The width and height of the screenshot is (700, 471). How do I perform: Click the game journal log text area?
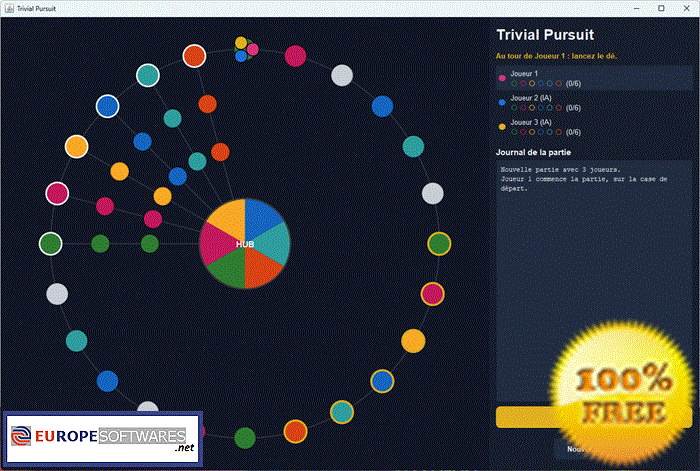594,281
